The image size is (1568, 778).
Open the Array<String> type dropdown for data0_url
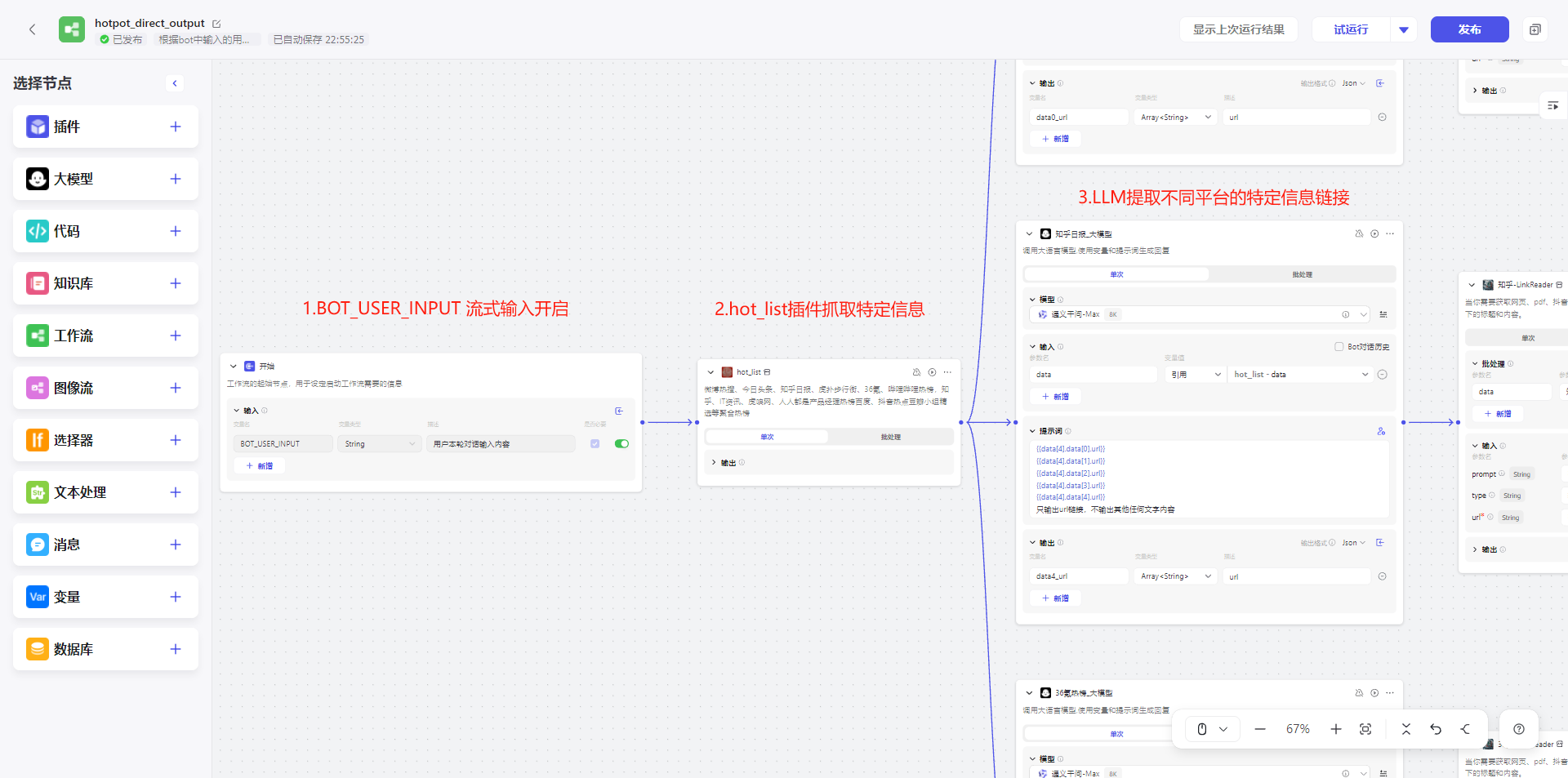(x=1176, y=118)
